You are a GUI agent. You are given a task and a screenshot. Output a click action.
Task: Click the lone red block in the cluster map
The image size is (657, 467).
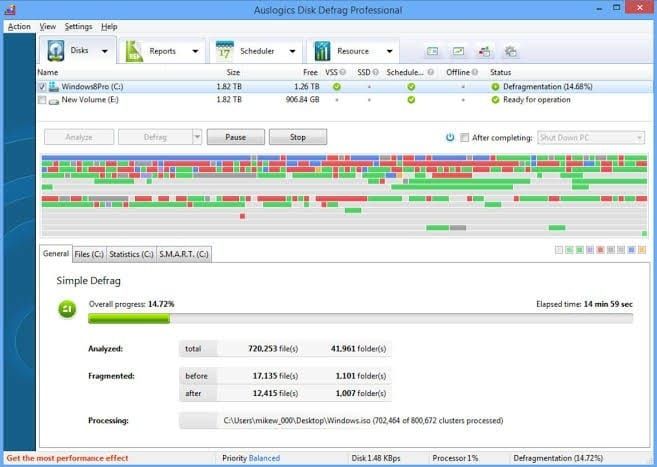[x=242, y=216]
